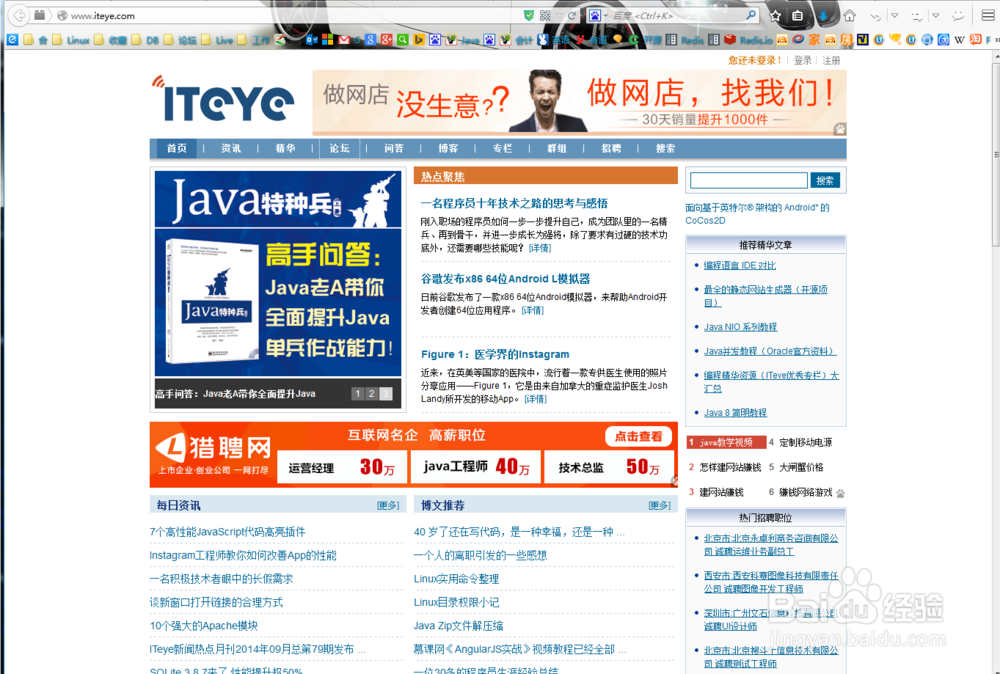
Task: Select the 精华 navigation tab
Action: click(285, 148)
